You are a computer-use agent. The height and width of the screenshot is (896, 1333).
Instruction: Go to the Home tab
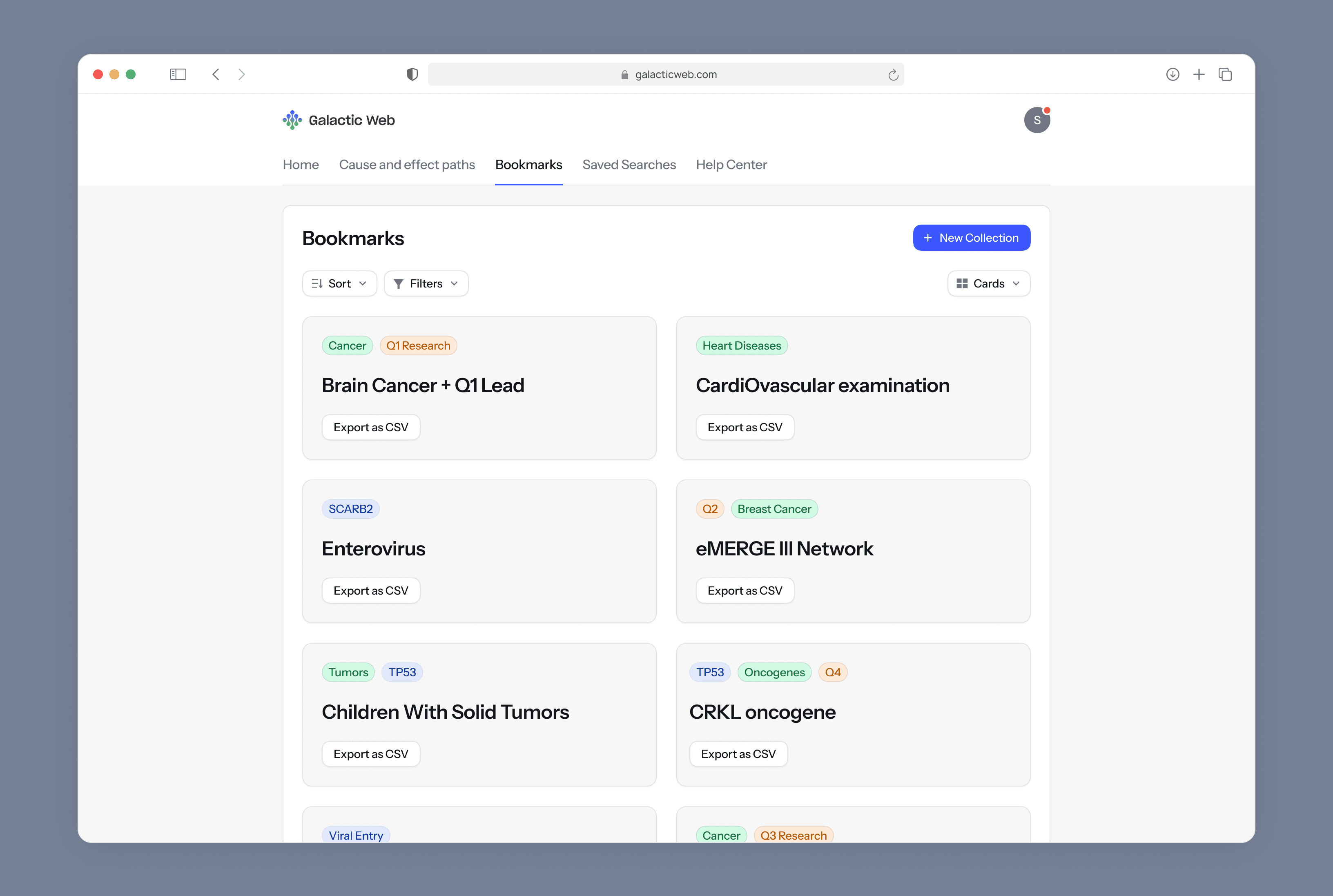(301, 165)
